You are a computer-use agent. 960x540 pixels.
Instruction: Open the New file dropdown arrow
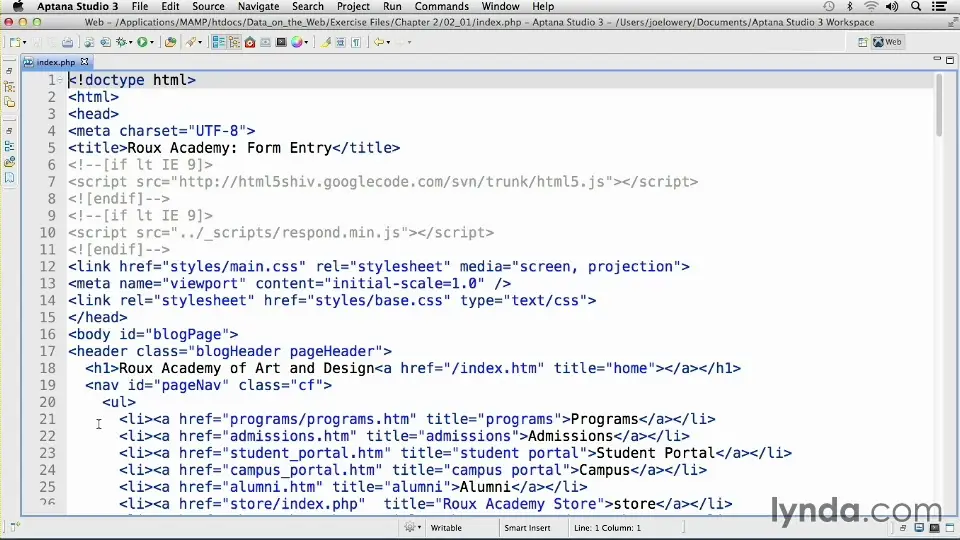[x=24, y=43]
